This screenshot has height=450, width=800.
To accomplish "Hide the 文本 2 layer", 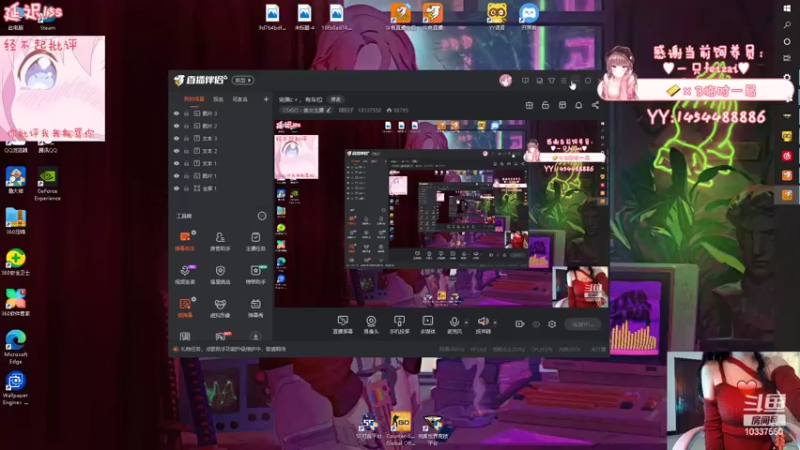I will point(177,151).
